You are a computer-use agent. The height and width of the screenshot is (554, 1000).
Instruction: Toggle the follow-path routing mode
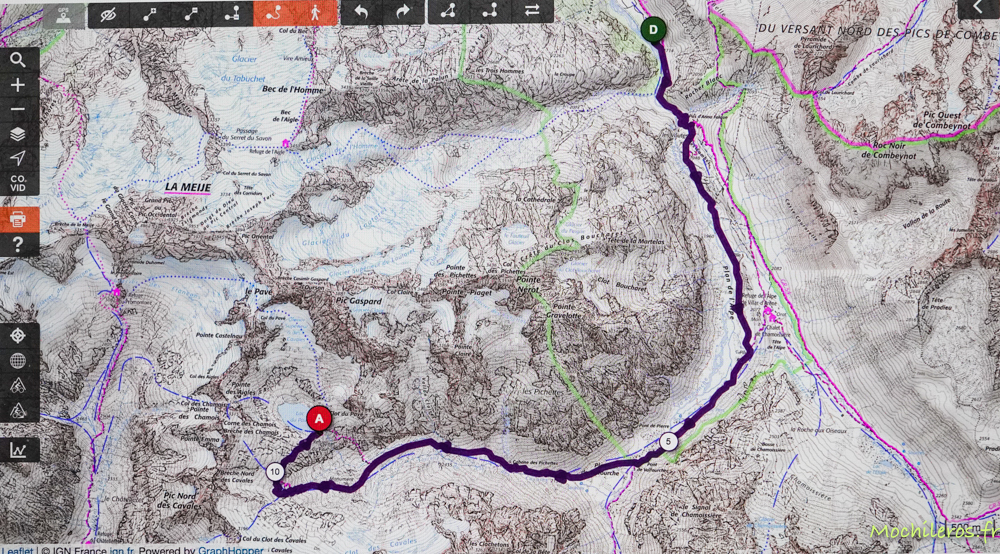tap(274, 13)
